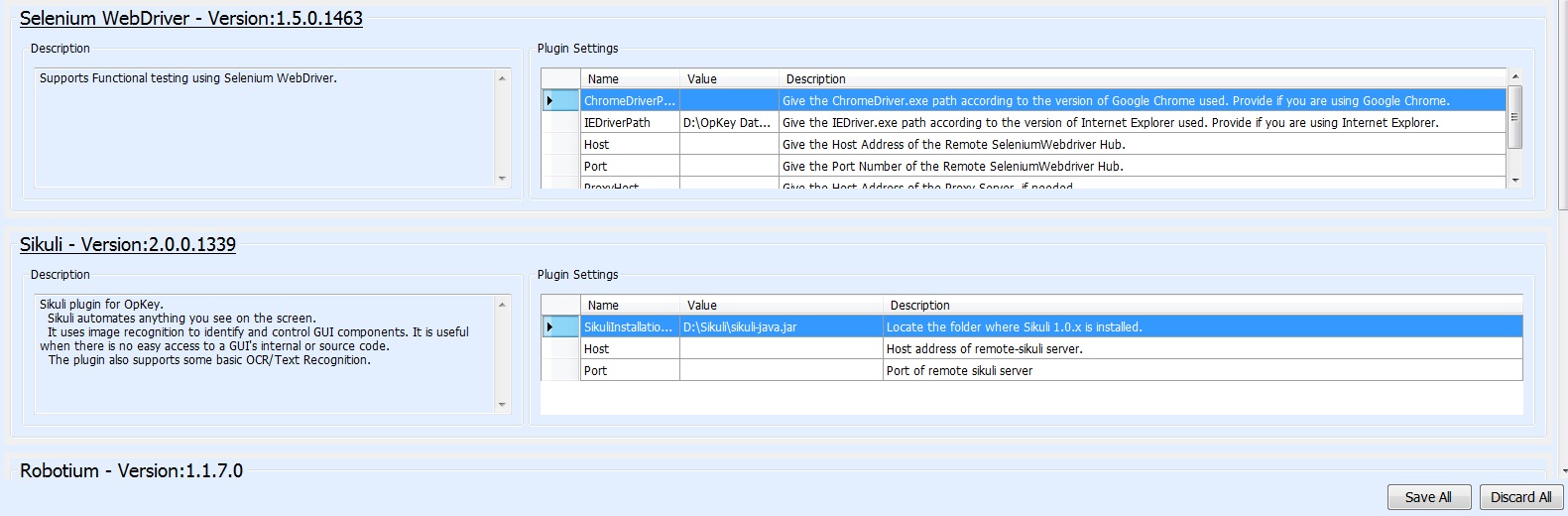The width and height of the screenshot is (1568, 516).
Task: Click 'Port of remote sikuli server' cell
Action: [x=1203, y=370]
